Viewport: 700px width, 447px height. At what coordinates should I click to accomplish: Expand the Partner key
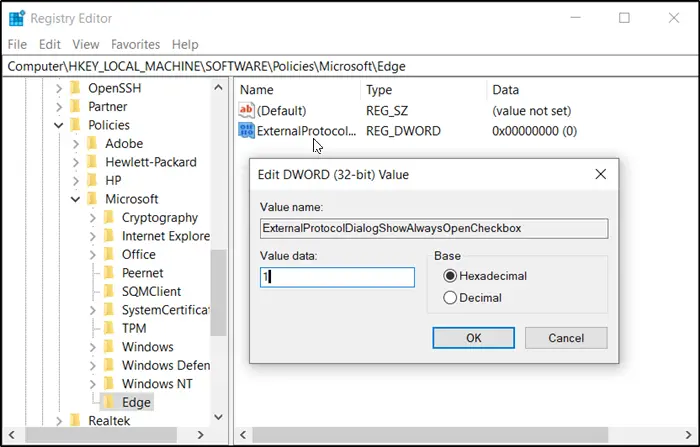(x=59, y=107)
